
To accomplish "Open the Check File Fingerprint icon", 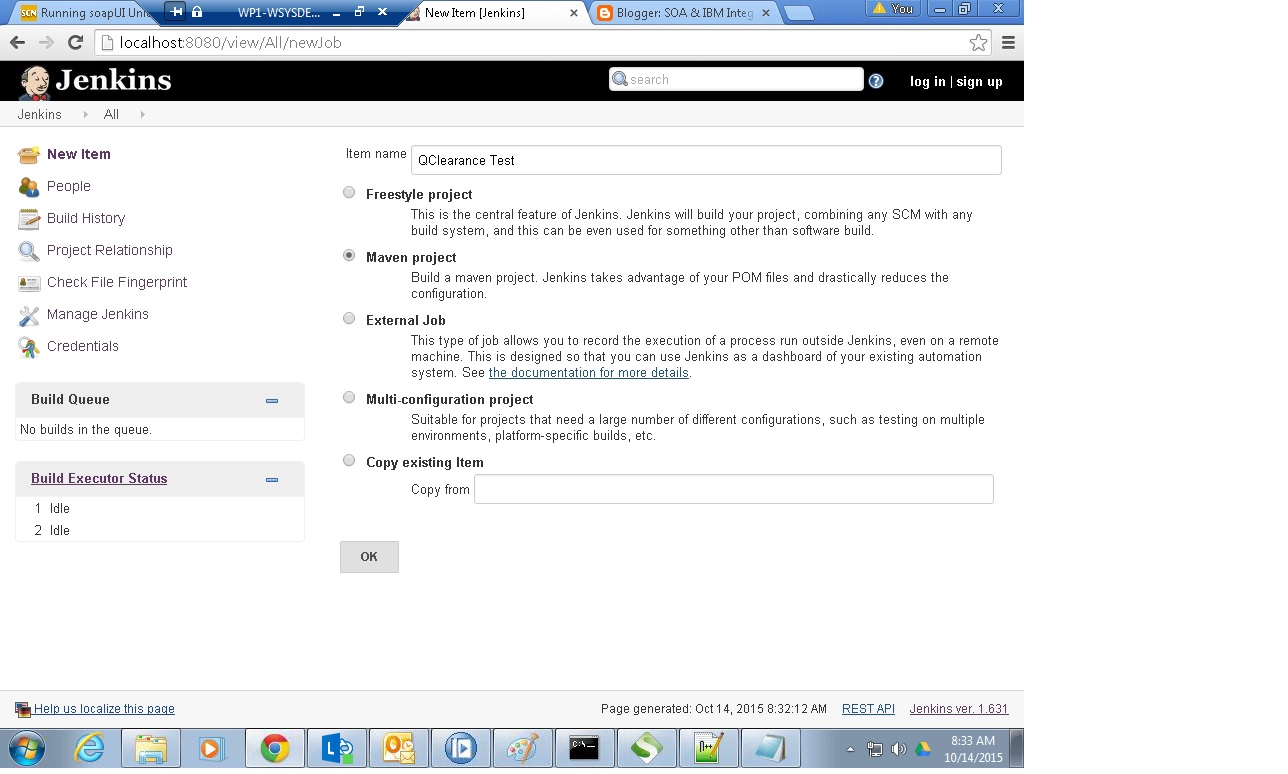I will 29,283.
